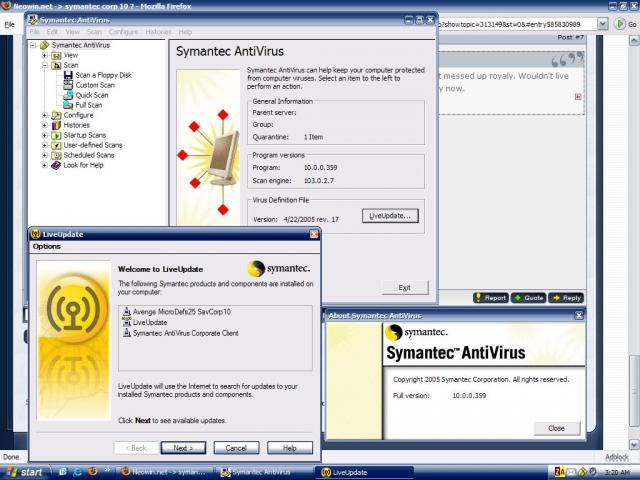Image resolution: width=640 pixels, height=480 pixels.
Task: Click Firefox icon in quick launch
Action: point(93,471)
